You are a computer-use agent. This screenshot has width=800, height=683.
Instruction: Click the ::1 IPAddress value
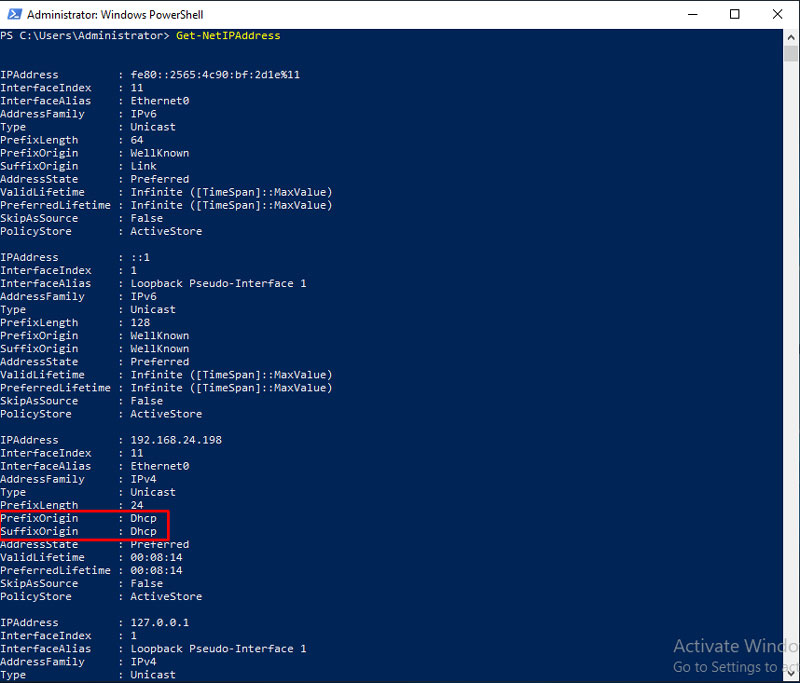(x=140, y=258)
